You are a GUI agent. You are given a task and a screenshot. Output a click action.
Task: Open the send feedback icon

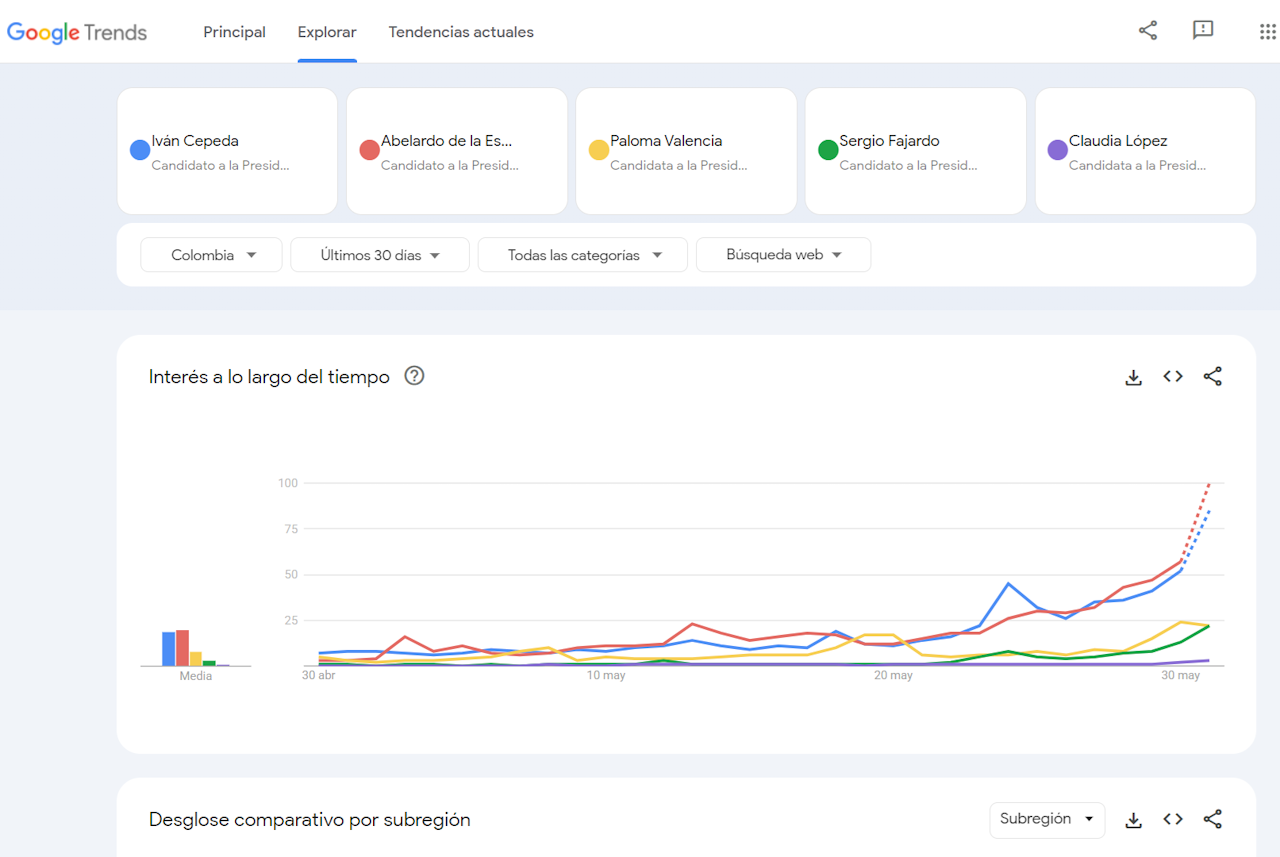1203,31
